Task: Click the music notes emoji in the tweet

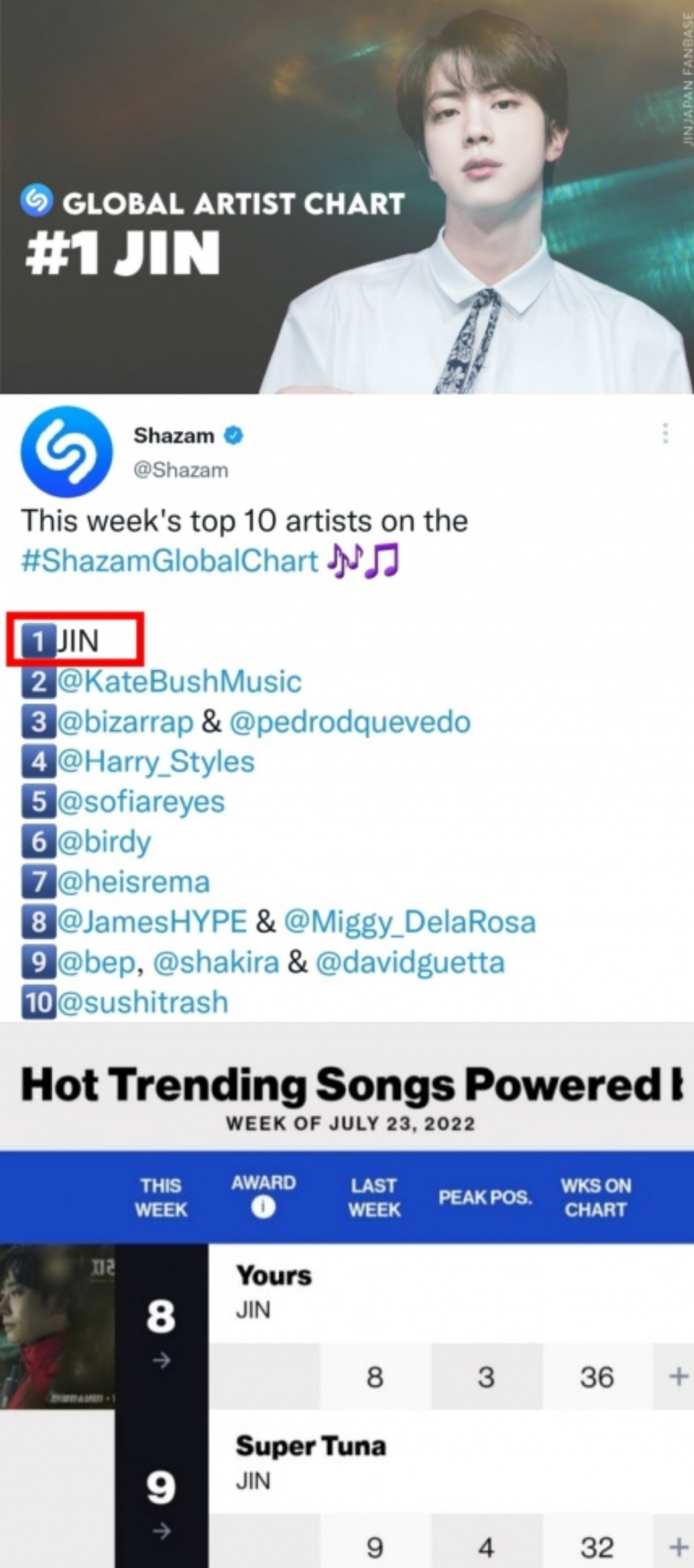Action: pos(363,561)
